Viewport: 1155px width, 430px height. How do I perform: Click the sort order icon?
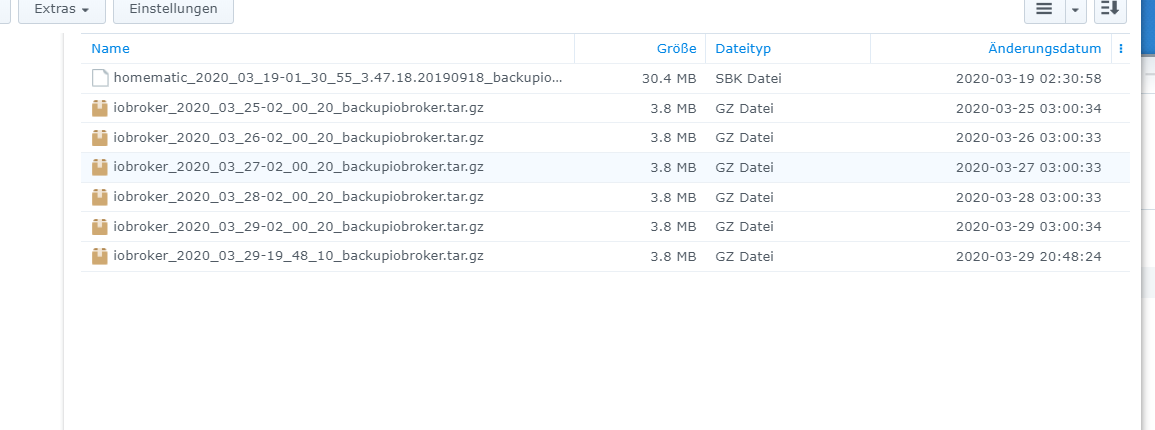(1110, 9)
